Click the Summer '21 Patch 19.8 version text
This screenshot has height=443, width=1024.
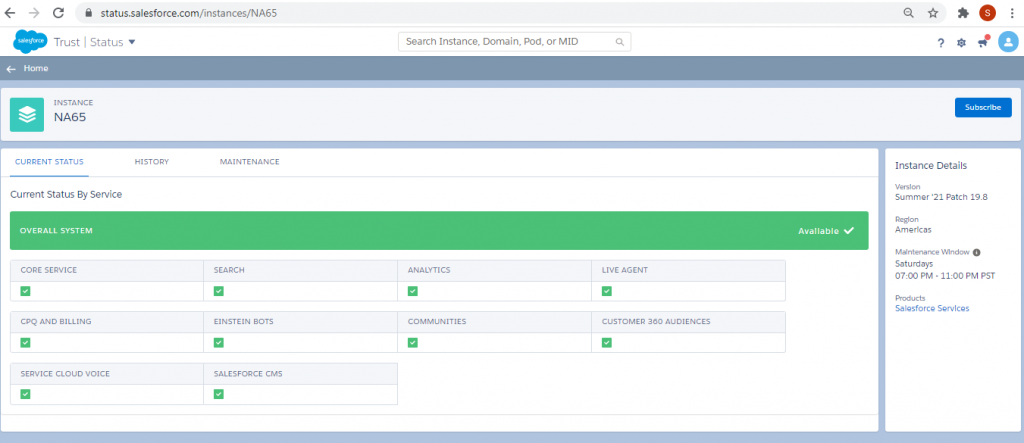[x=941, y=197]
